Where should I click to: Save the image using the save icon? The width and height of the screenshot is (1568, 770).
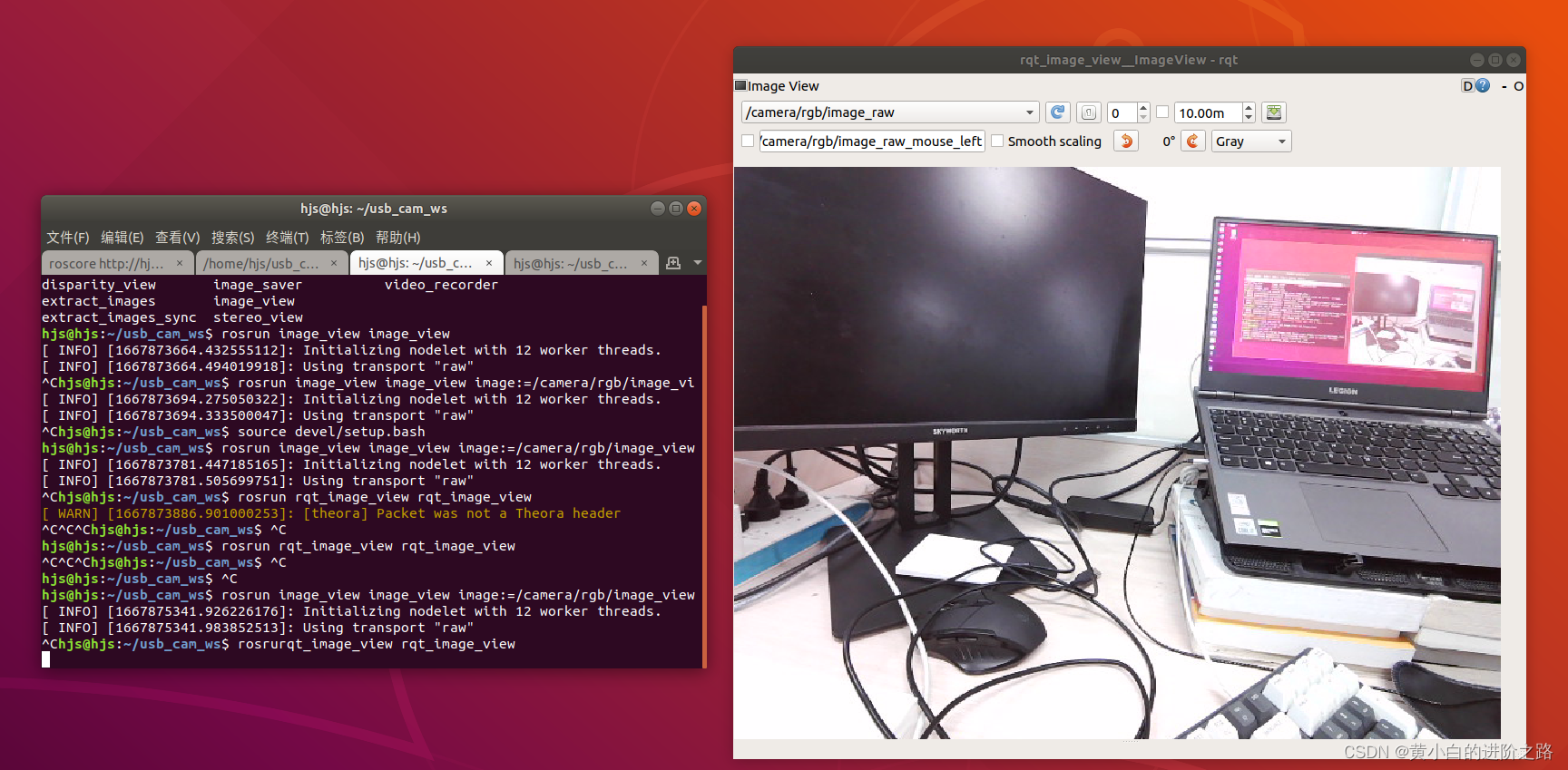point(1274,112)
